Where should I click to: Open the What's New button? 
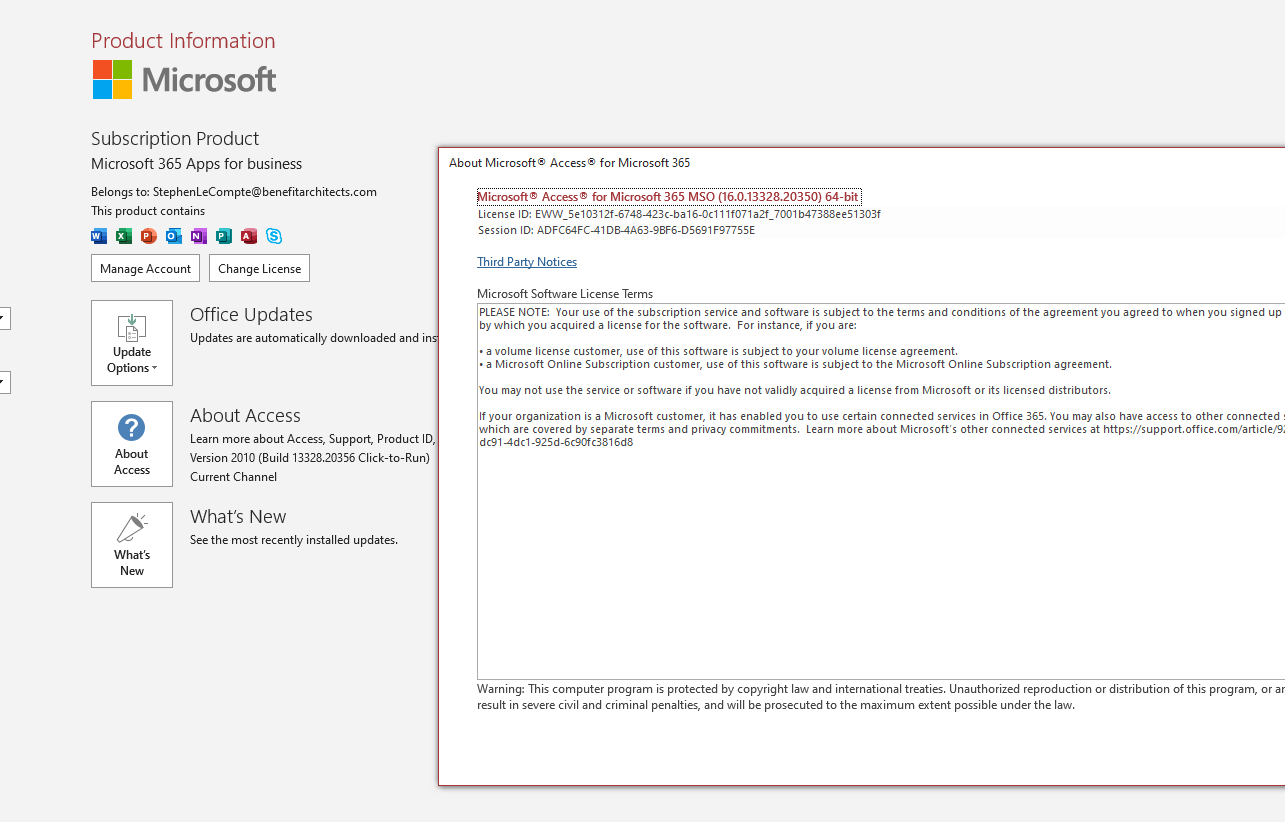coord(132,545)
